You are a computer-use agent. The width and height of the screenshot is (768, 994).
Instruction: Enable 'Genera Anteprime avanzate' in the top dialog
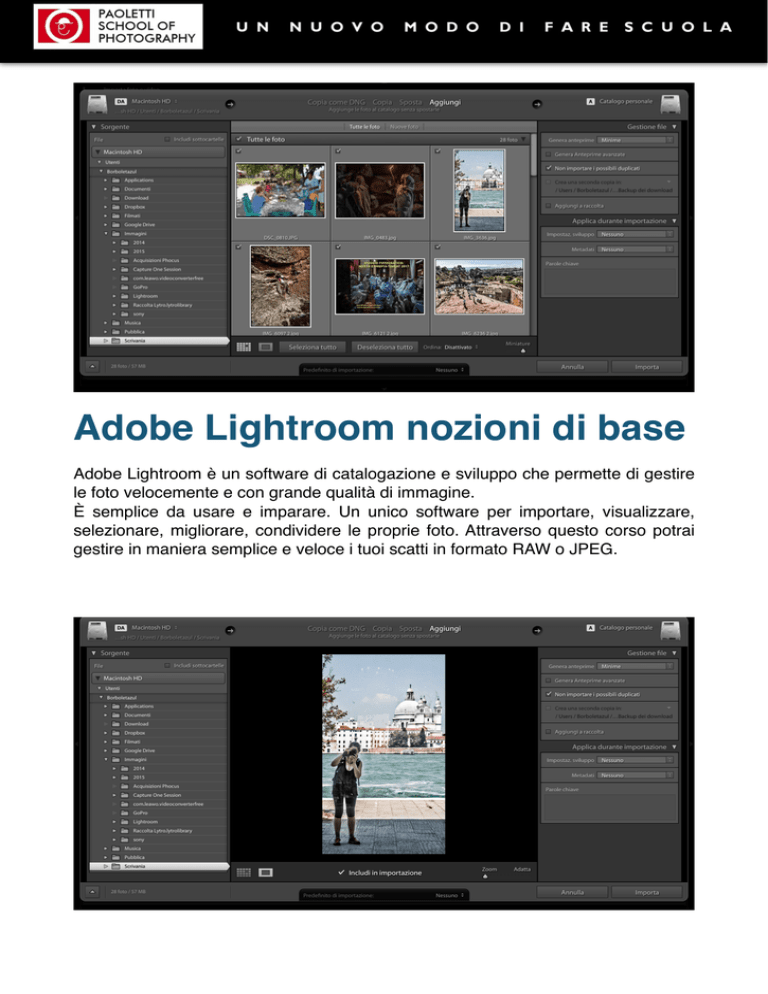(549, 154)
